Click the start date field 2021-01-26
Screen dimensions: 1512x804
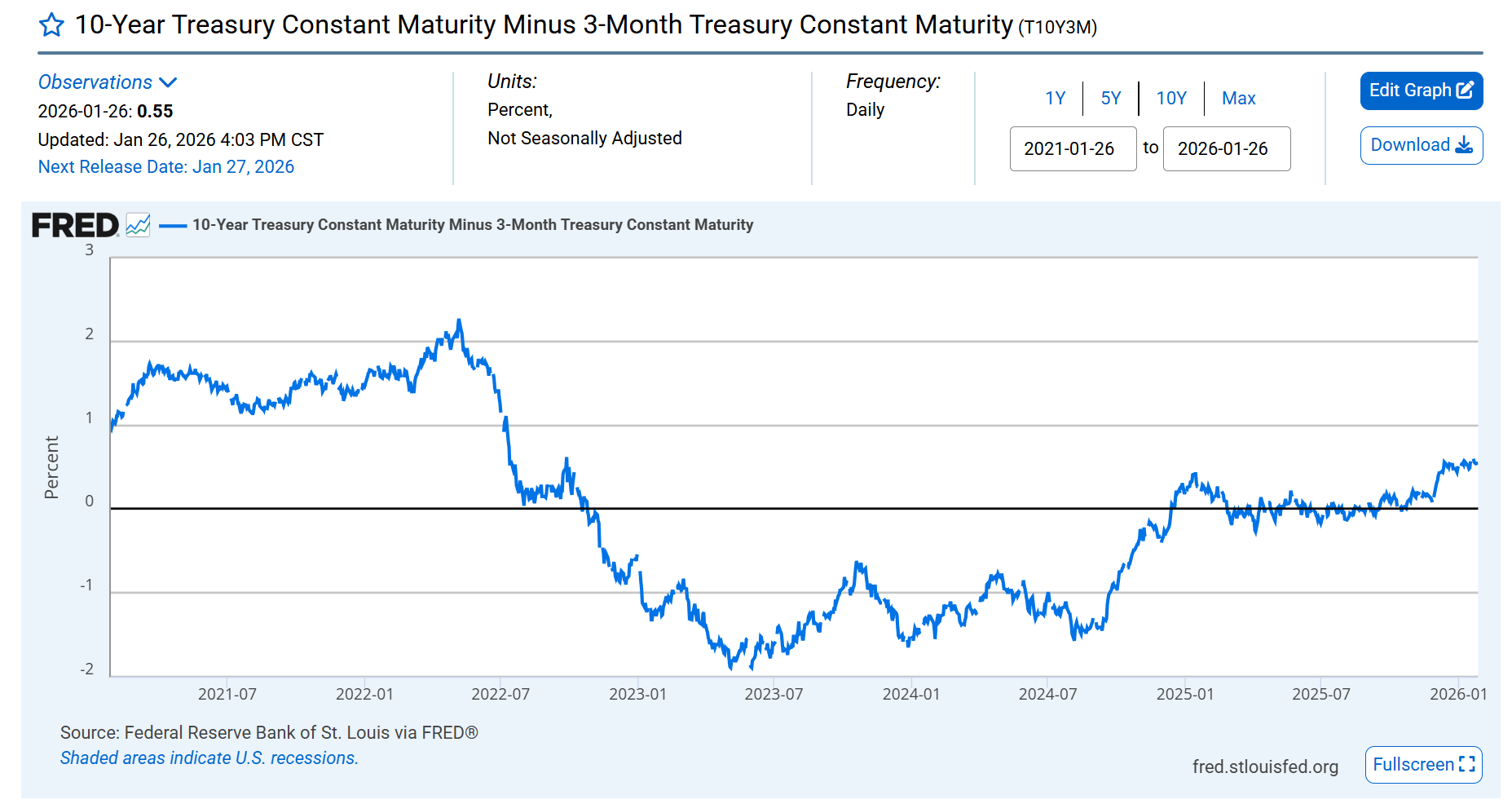1073,148
